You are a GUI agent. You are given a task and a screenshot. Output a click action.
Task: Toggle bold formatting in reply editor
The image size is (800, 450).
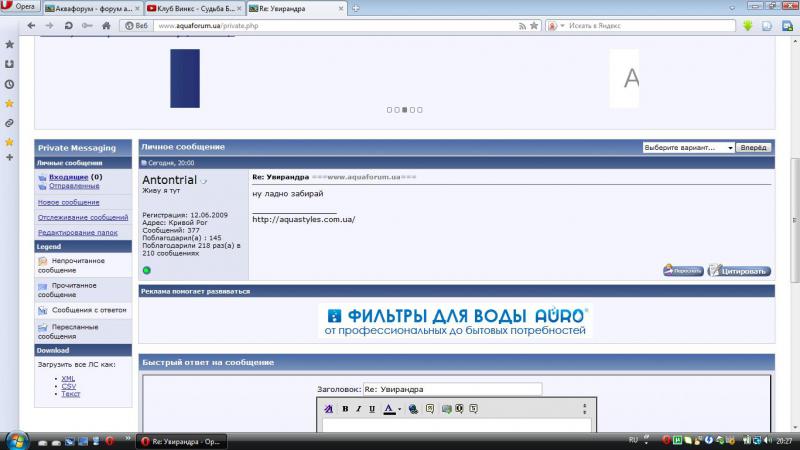[x=345, y=409]
